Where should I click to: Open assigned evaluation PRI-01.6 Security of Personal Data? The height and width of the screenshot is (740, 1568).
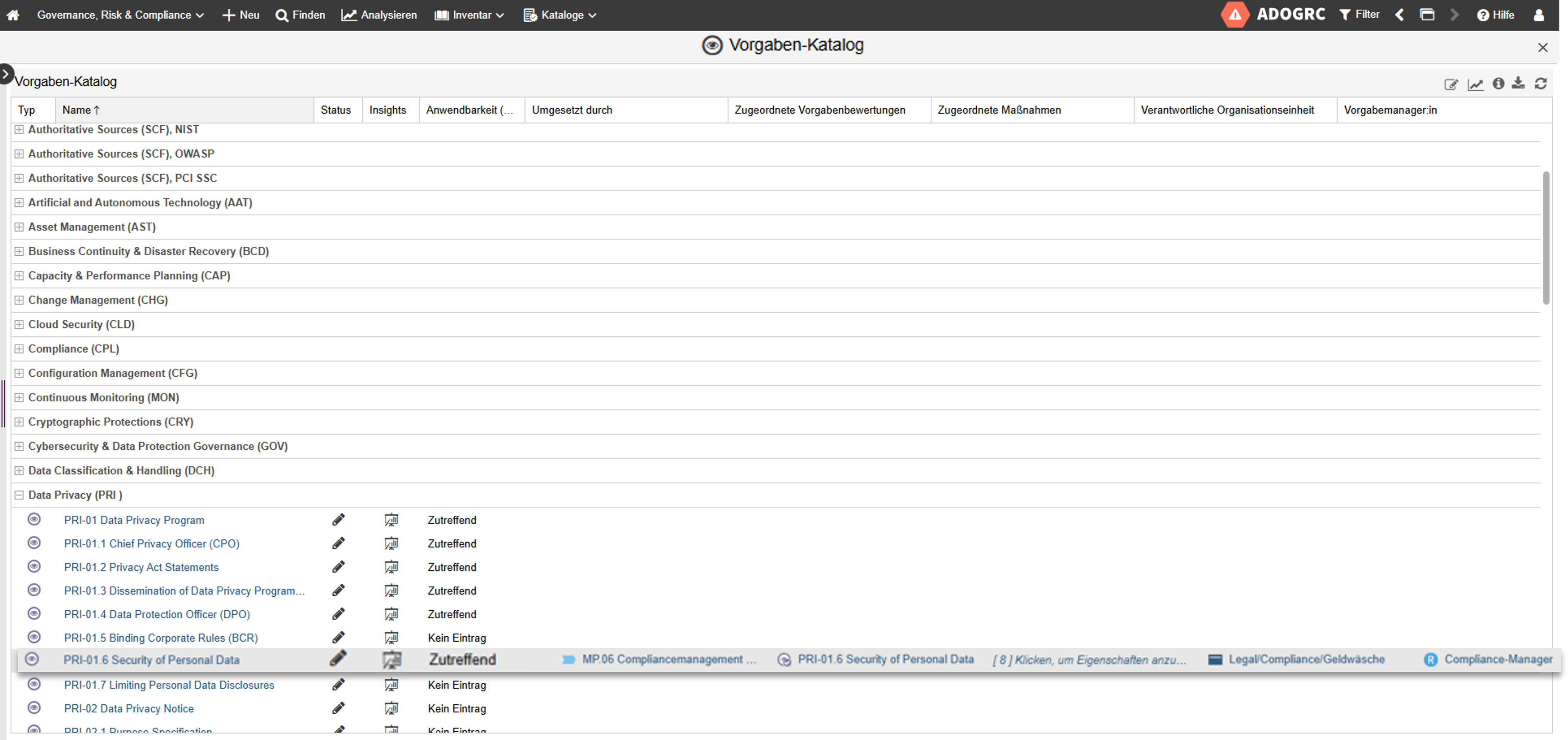click(x=886, y=660)
